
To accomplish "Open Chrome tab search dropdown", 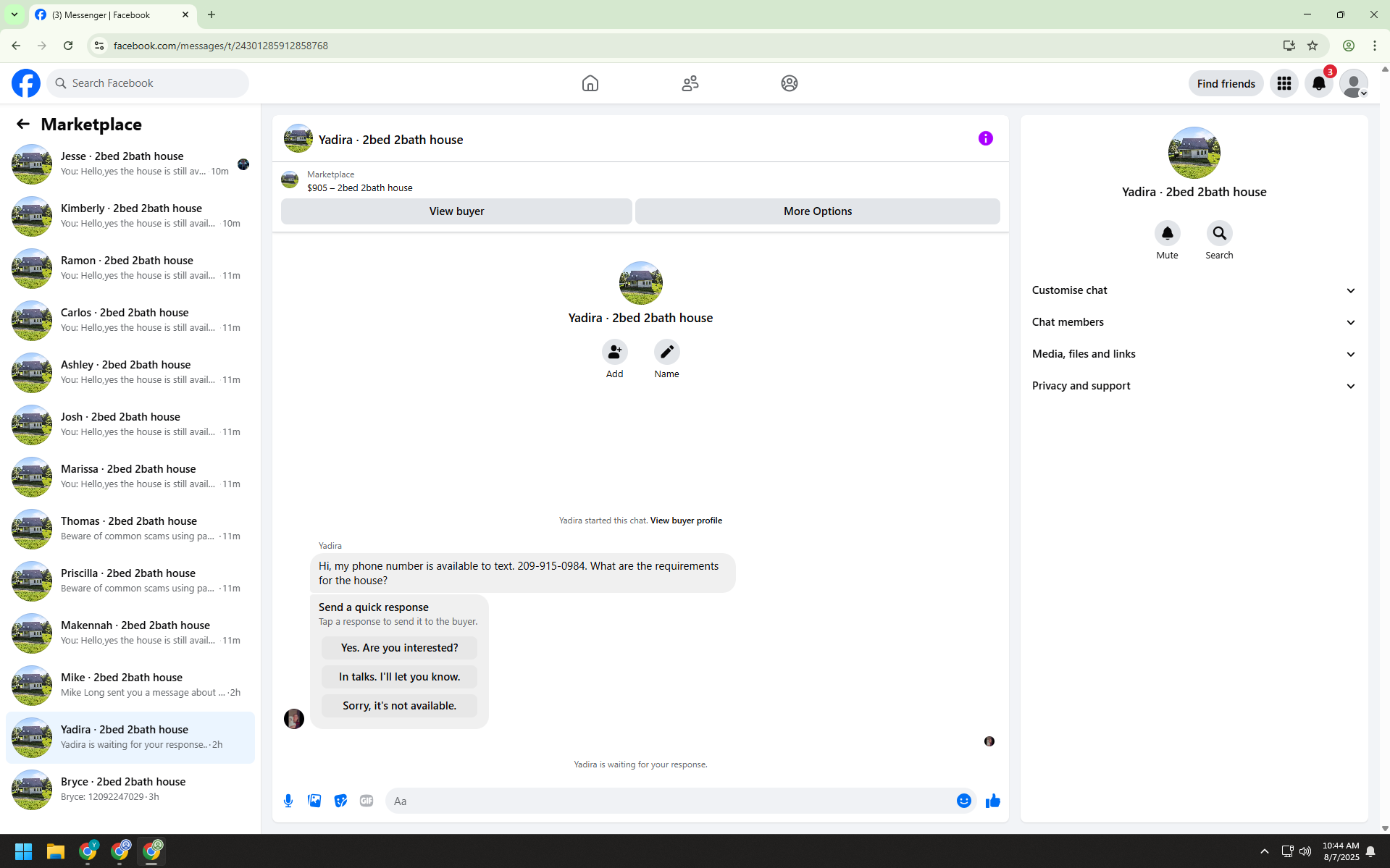I will pos(14,14).
